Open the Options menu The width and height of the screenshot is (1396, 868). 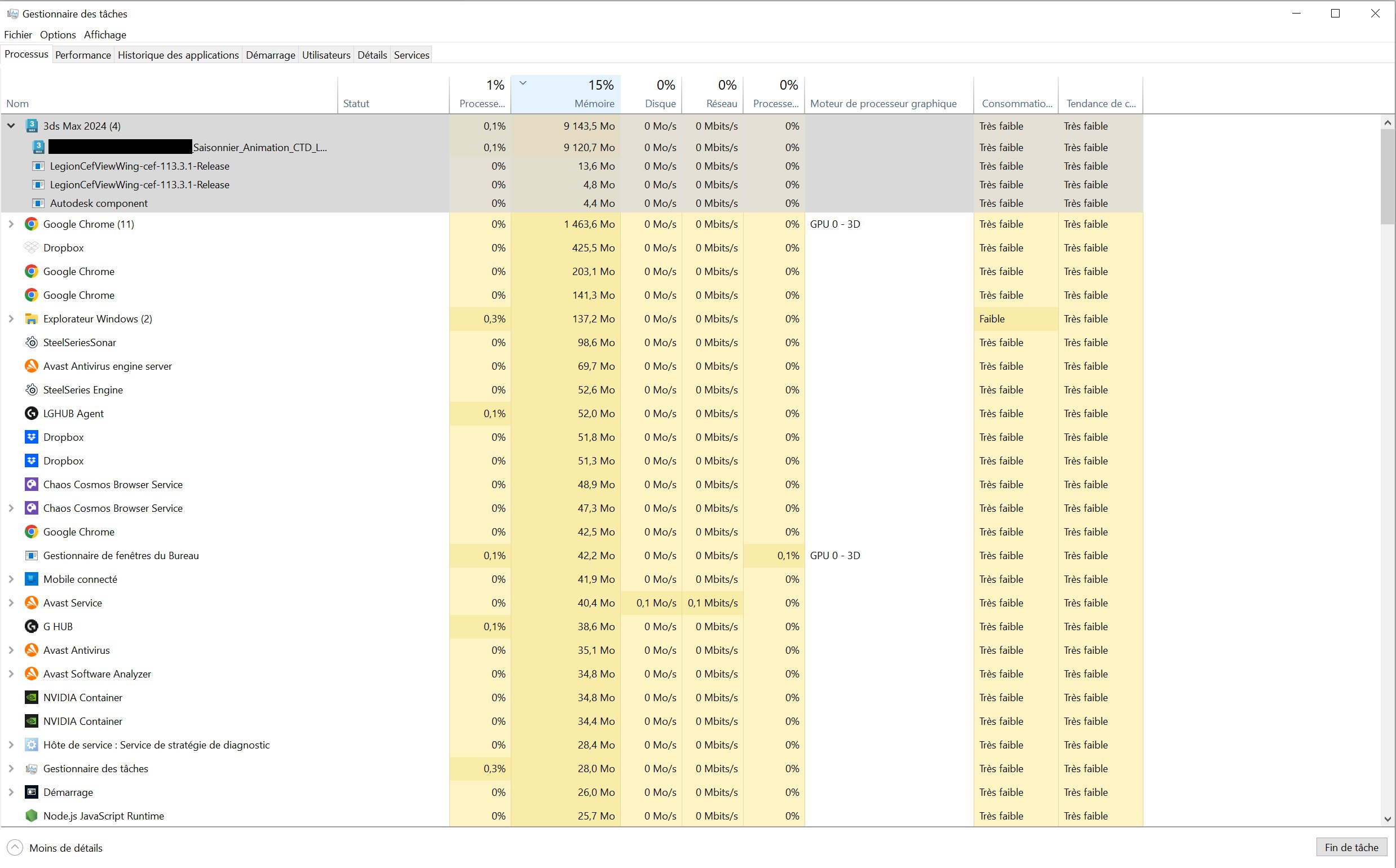58,35
